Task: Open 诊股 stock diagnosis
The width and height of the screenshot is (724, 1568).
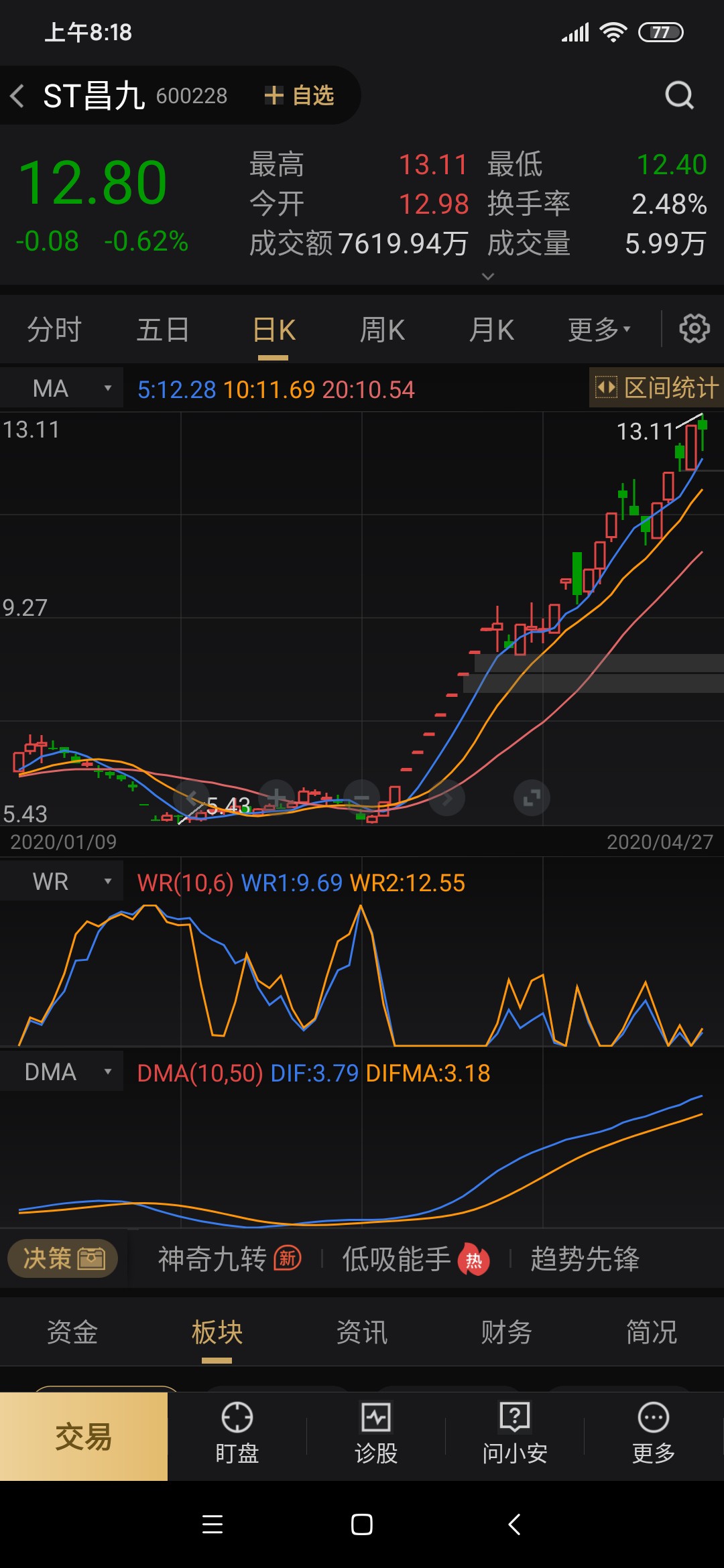Action: coord(375,1434)
